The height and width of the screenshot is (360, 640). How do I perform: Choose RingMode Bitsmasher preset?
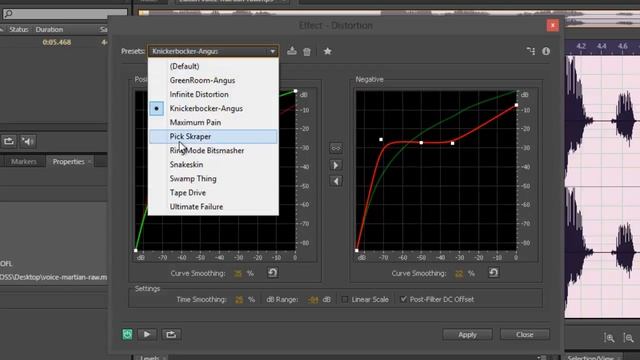coord(213,151)
